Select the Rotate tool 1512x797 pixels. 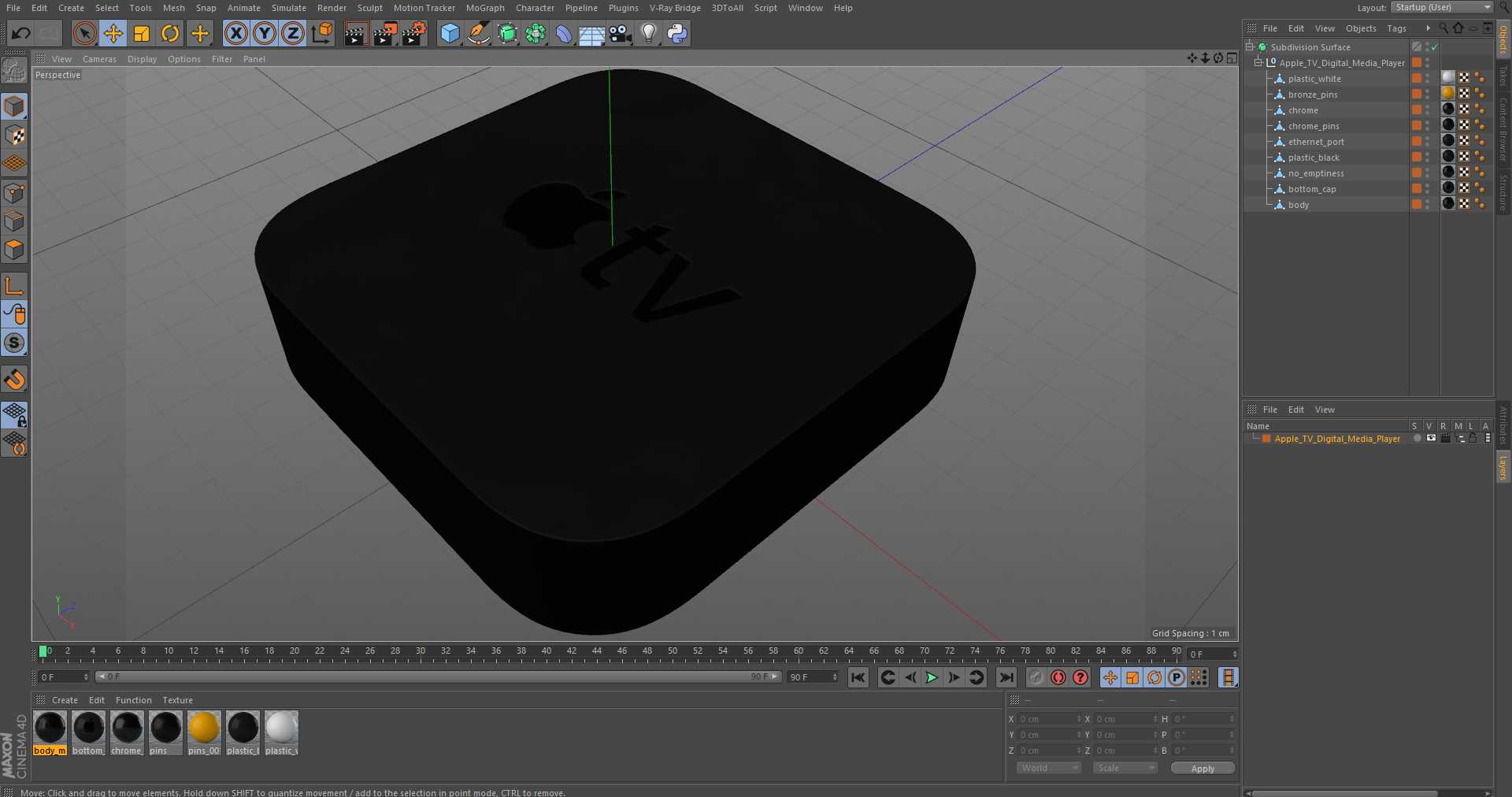click(x=170, y=33)
